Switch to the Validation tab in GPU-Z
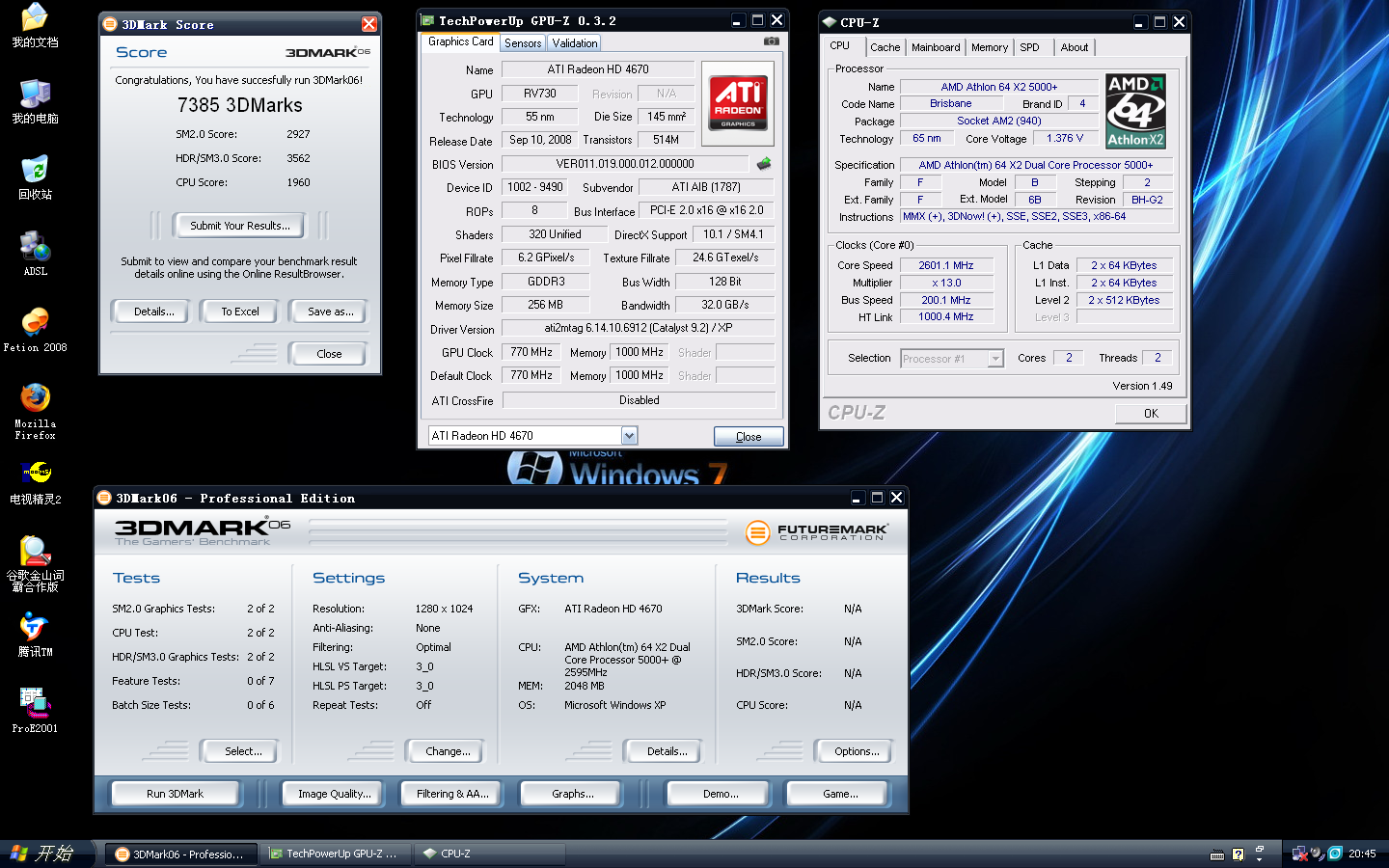1389x868 pixels. click(575, 43)
